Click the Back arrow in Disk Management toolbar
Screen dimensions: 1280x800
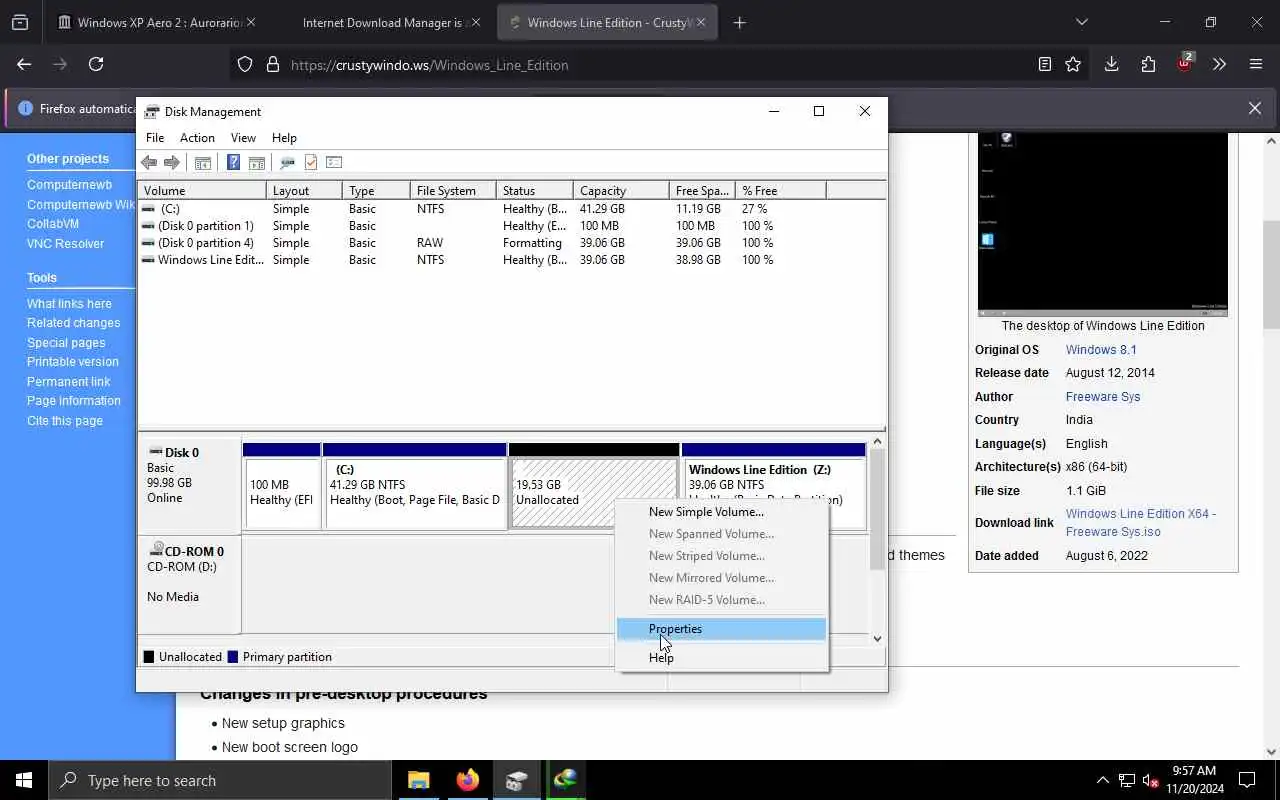(x=149, y=162)
